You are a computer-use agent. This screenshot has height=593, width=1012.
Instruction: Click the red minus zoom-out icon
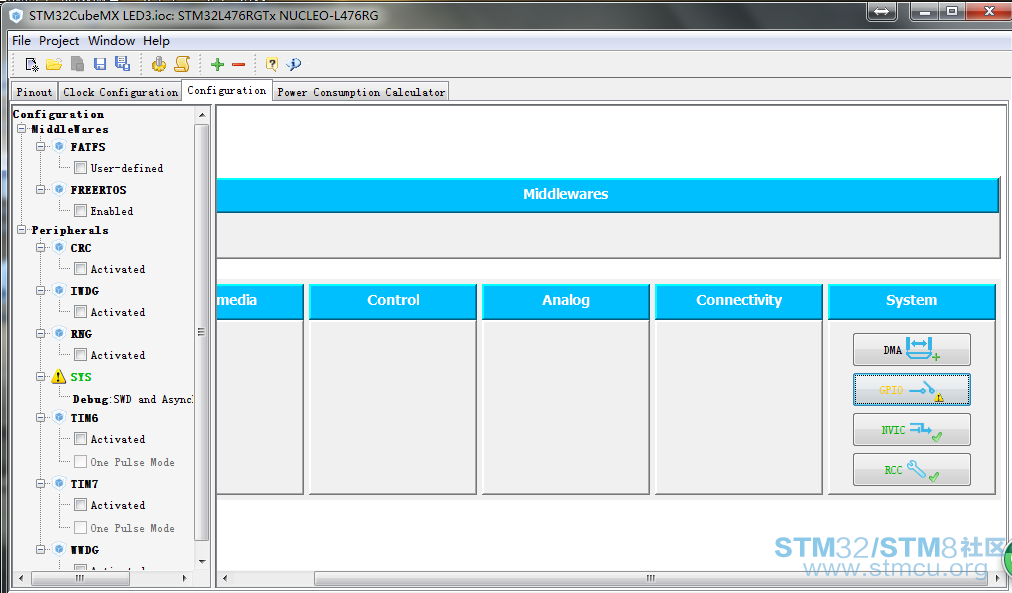click(238, 65)
